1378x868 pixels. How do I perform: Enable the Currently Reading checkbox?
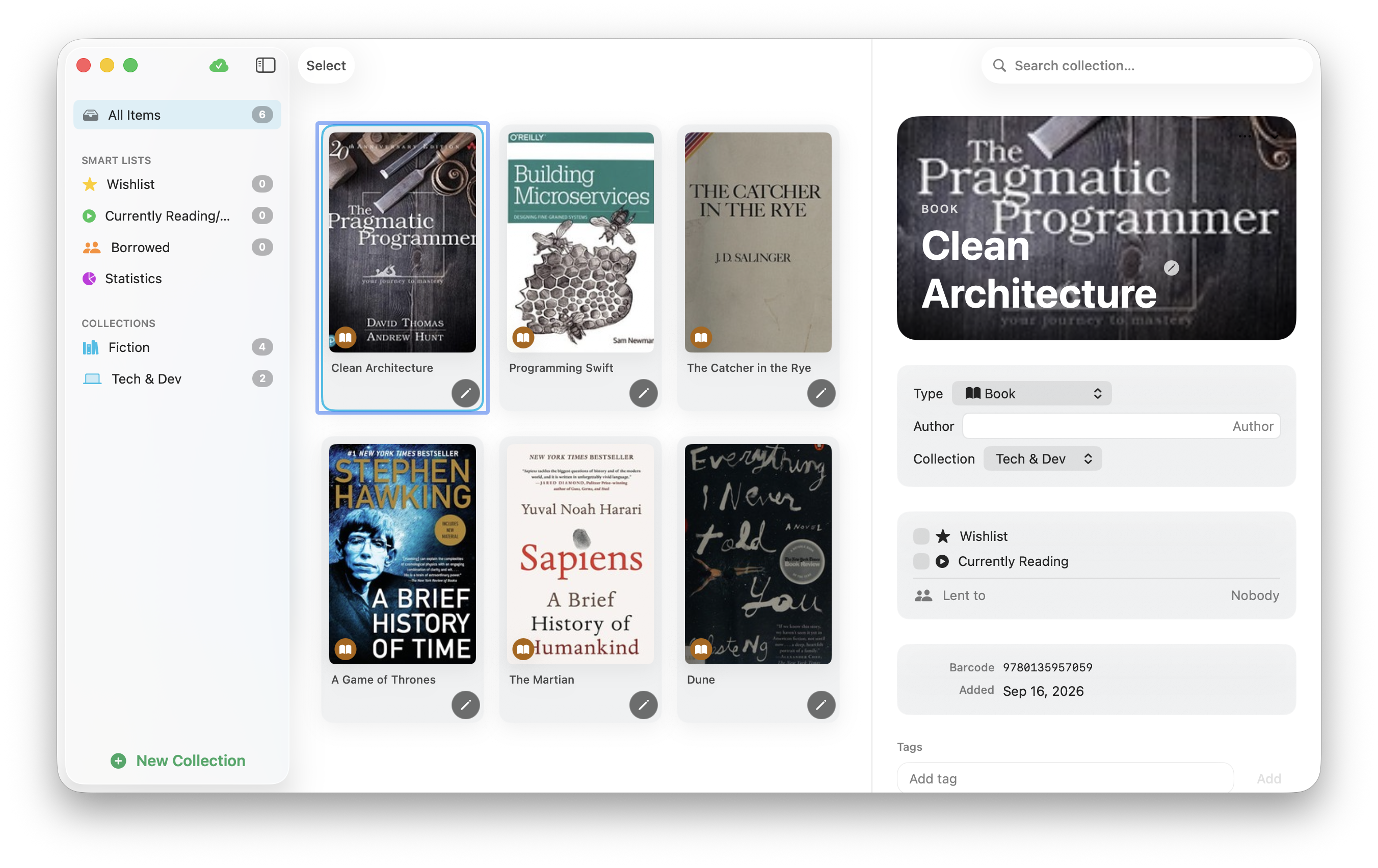coord(921,561)
